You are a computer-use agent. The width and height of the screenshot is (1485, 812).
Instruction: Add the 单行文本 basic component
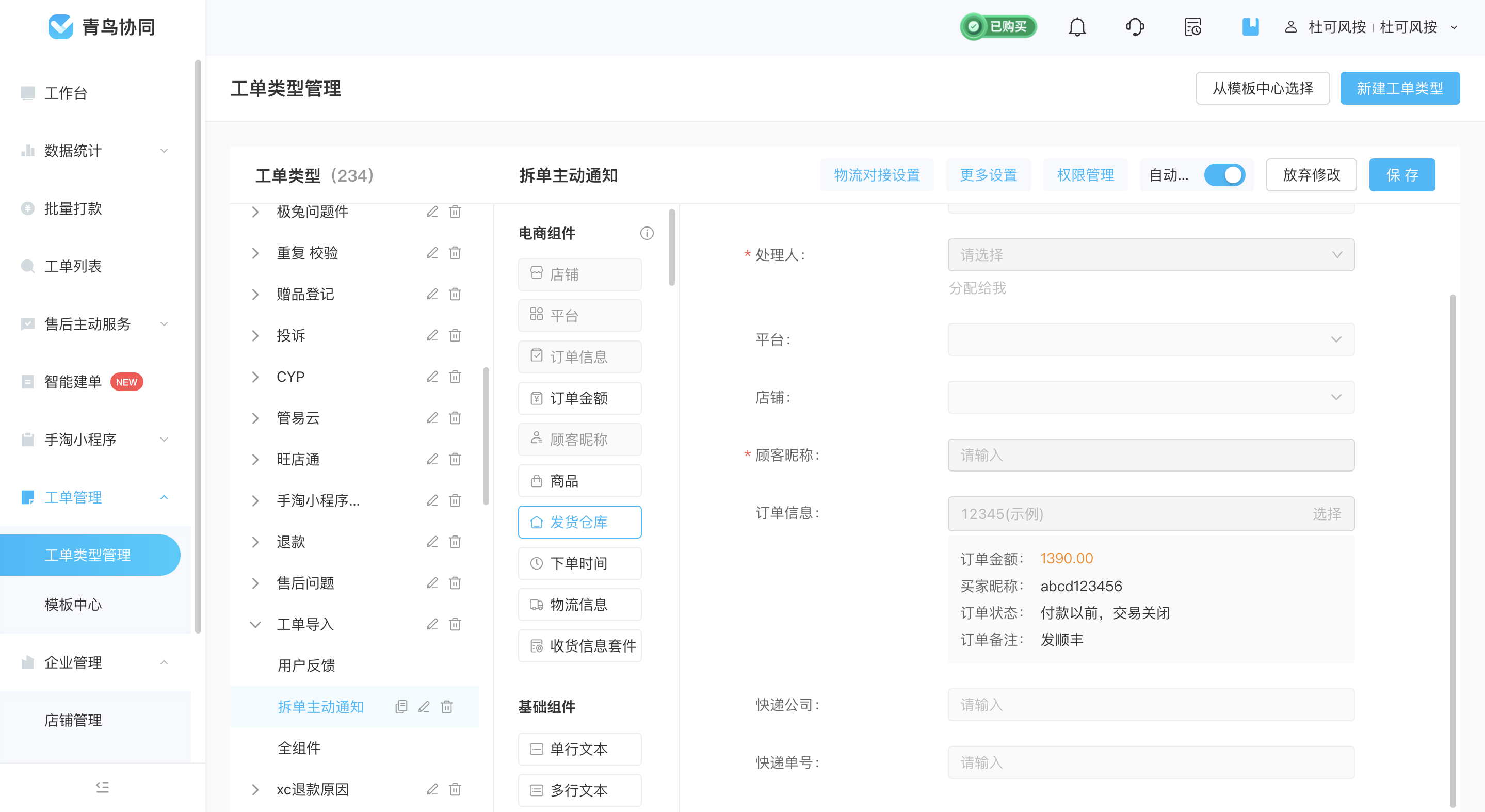[x=579, y=749]
